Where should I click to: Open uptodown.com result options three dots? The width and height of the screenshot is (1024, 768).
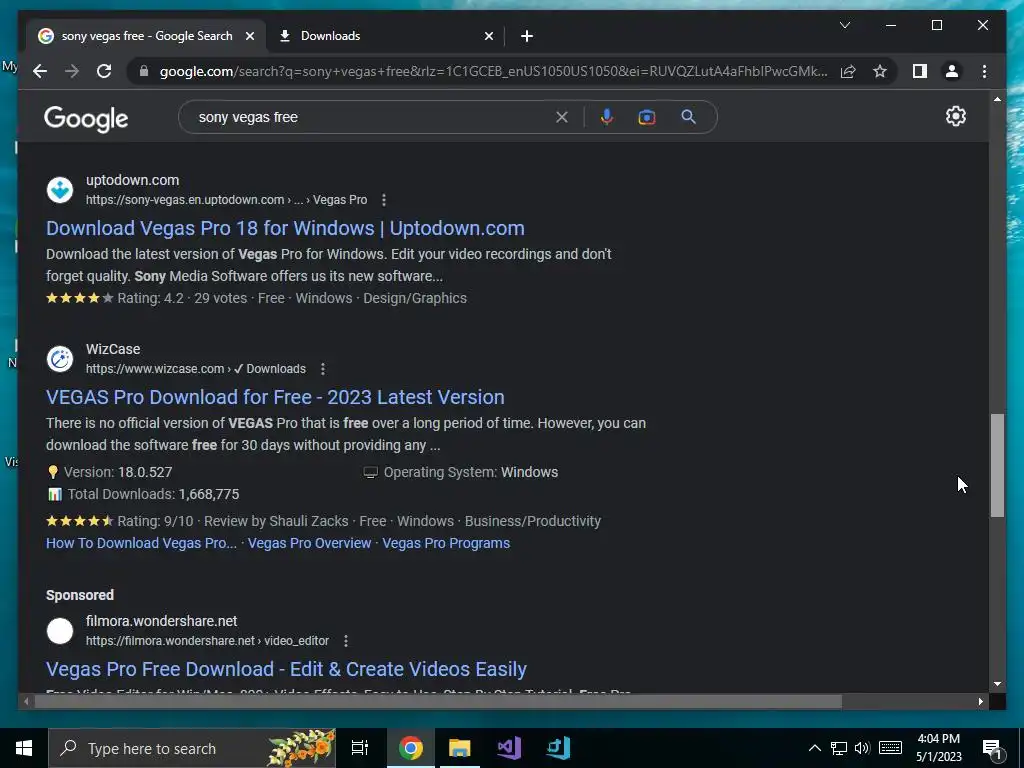(x=383, y=200)
